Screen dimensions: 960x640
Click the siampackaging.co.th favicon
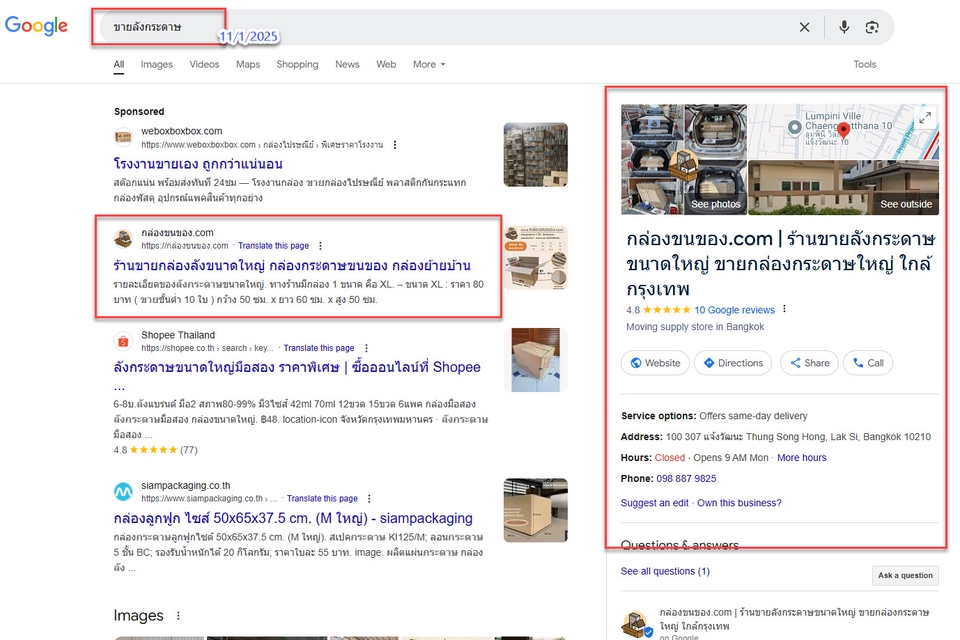pos(124,491)
